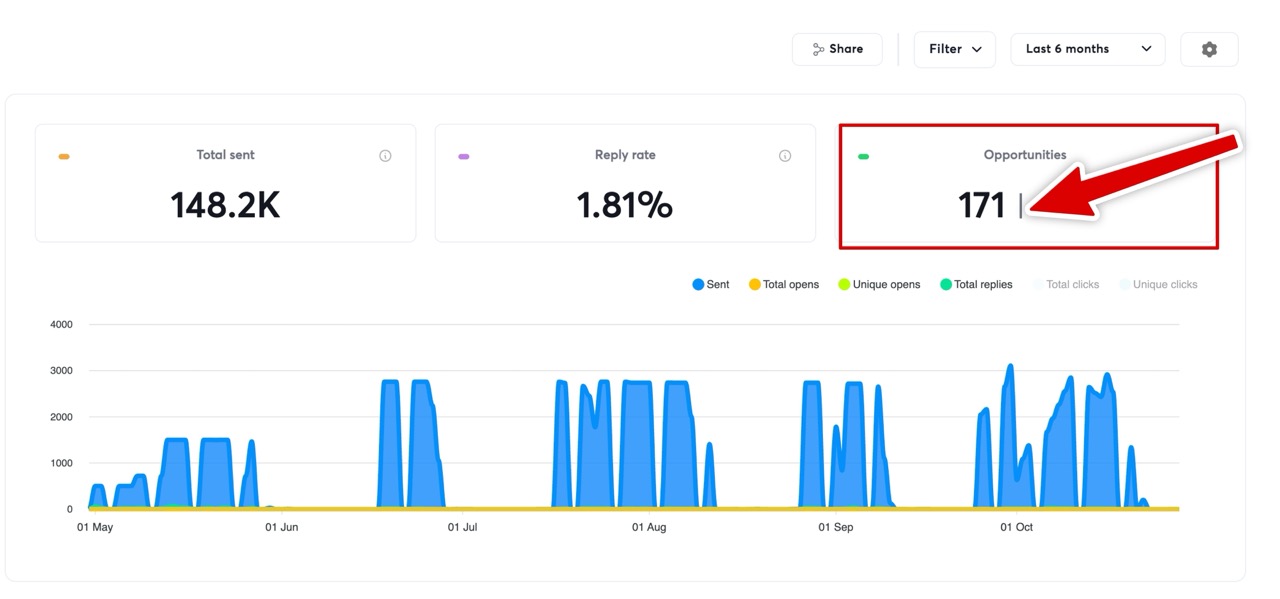Click the chart peak near 01 Oct

click(1010, 366)
